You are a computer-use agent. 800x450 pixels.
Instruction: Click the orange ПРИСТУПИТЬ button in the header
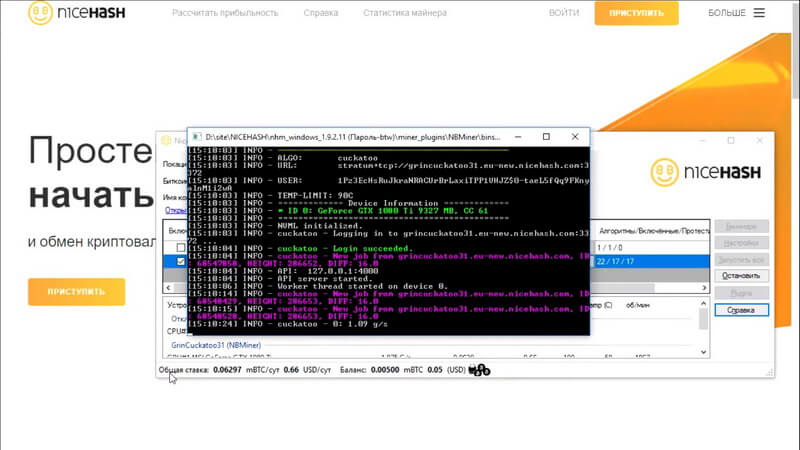(x=636, y=13)
